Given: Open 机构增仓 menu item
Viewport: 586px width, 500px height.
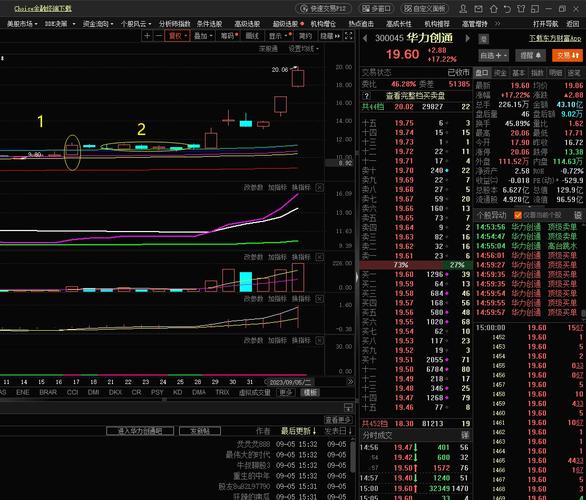Looking at the screenshot, I should (x=323, y=24).
